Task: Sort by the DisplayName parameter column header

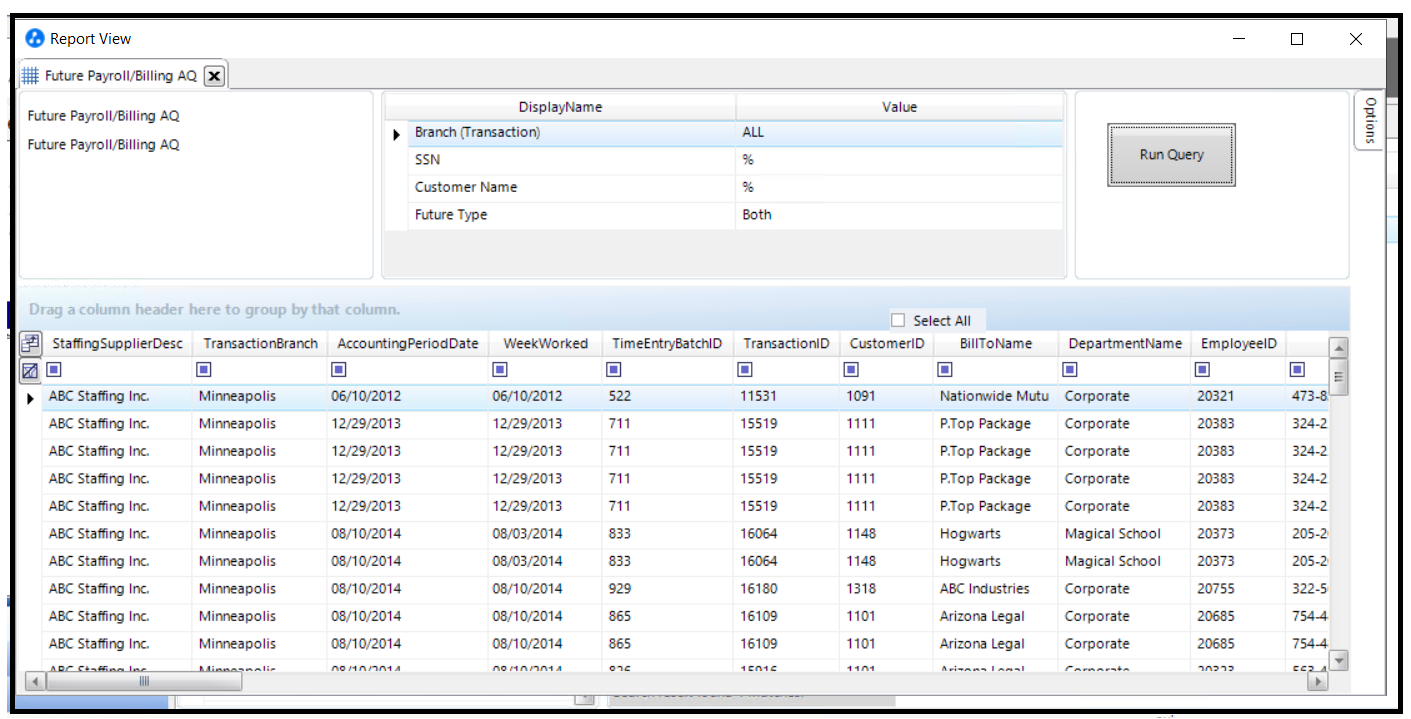Action: [560, 107]
